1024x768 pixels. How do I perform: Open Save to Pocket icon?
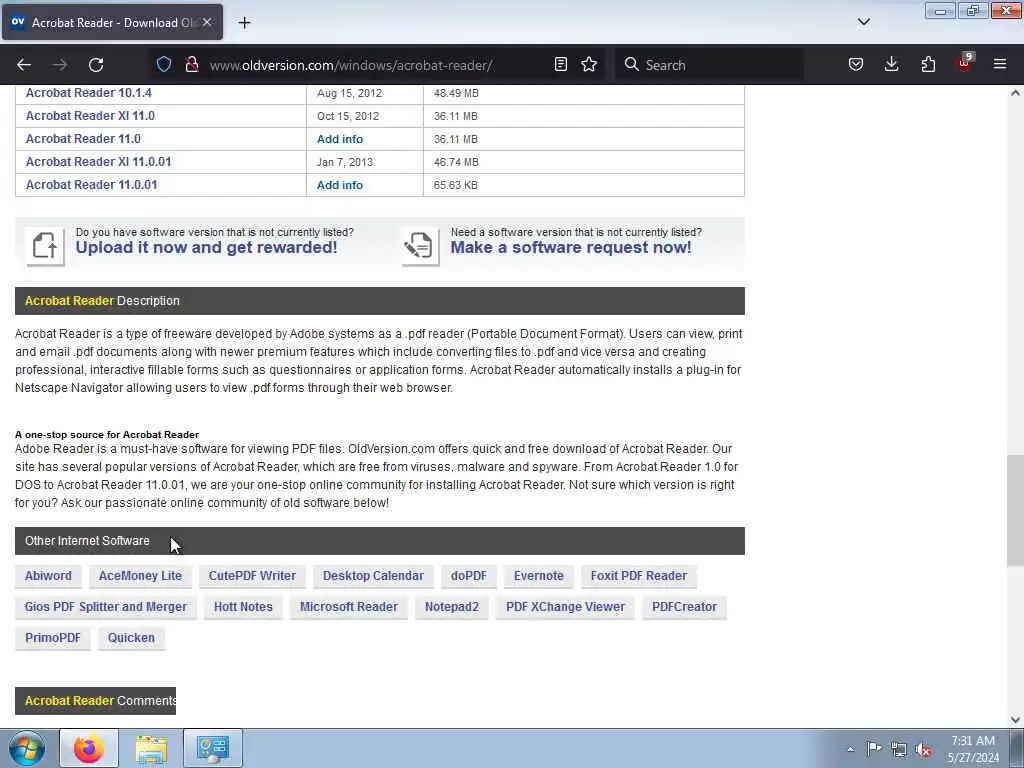[x=856, y=65]
